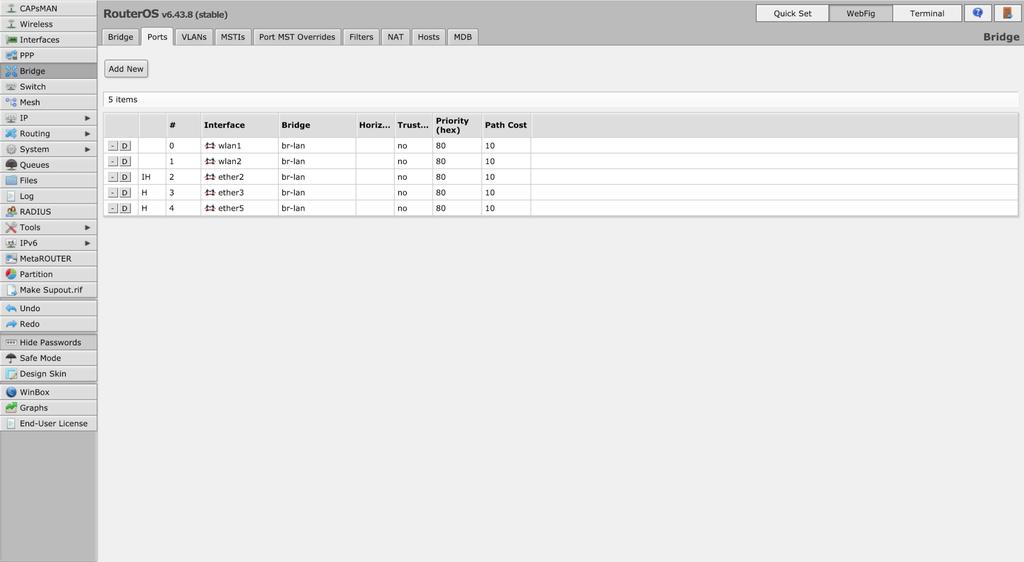
Task: Click the RADIUS icon in sidebar
Action: pos(11,212)
